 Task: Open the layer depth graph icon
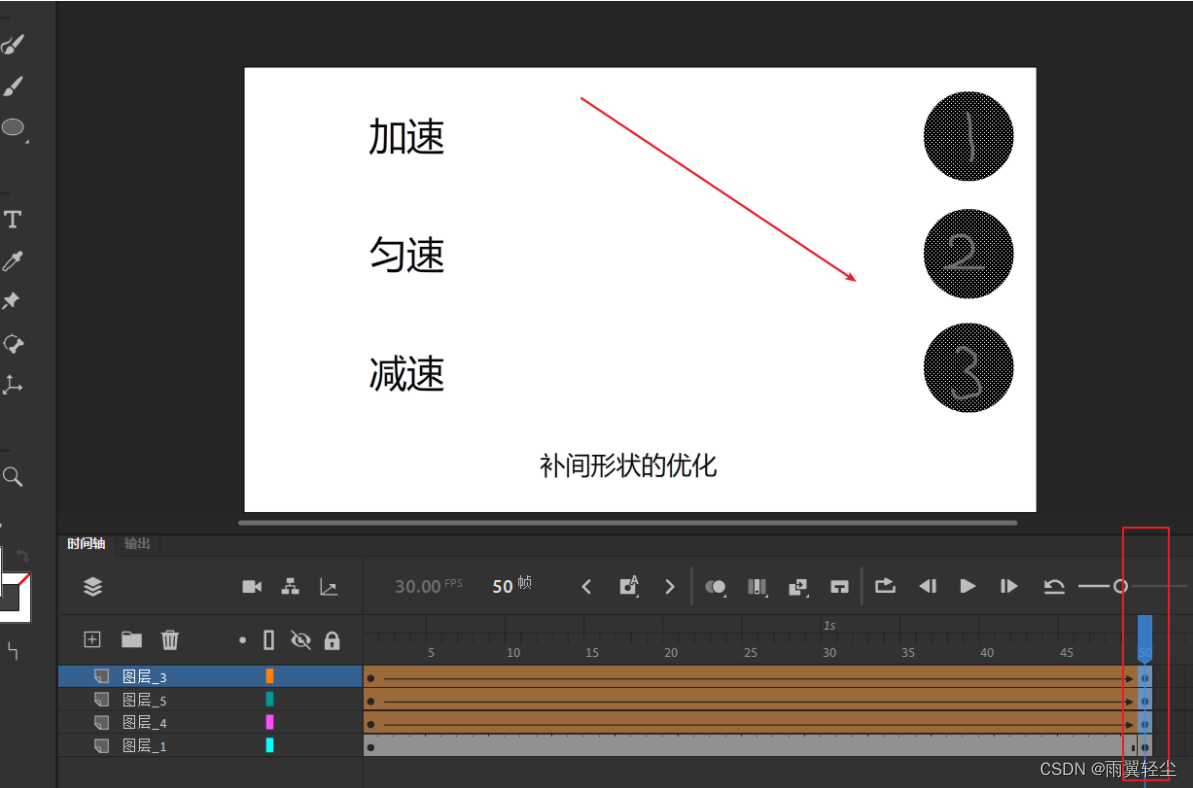[329, 586]
